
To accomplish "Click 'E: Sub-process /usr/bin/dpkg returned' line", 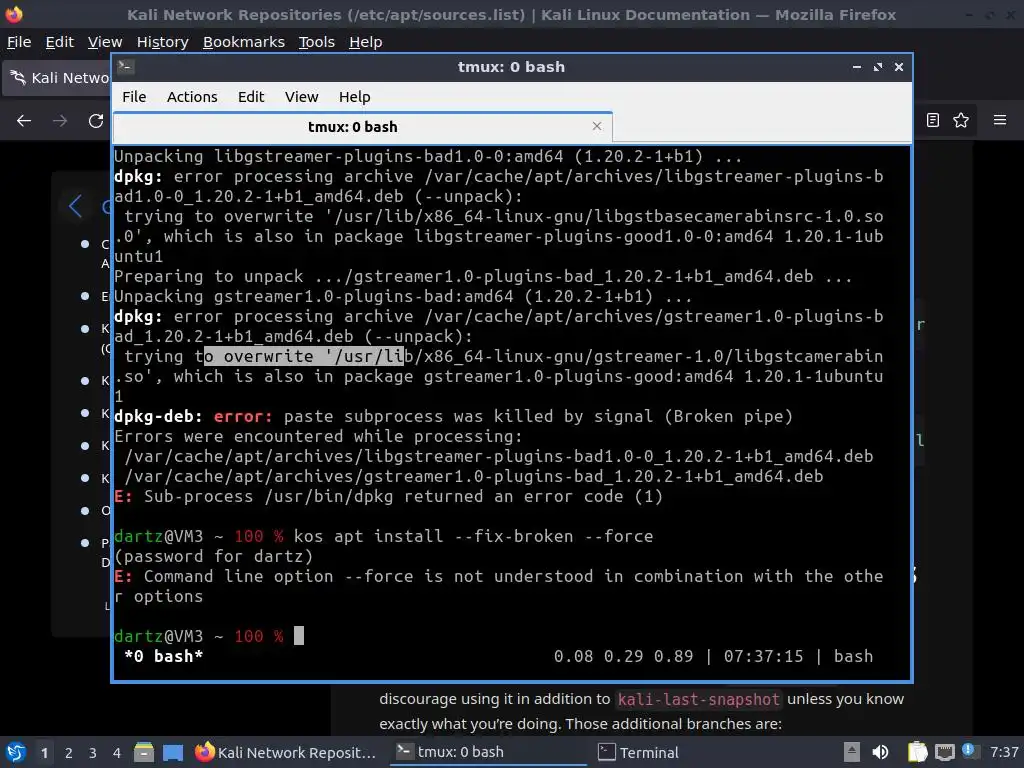I will [x=389, y=496].
